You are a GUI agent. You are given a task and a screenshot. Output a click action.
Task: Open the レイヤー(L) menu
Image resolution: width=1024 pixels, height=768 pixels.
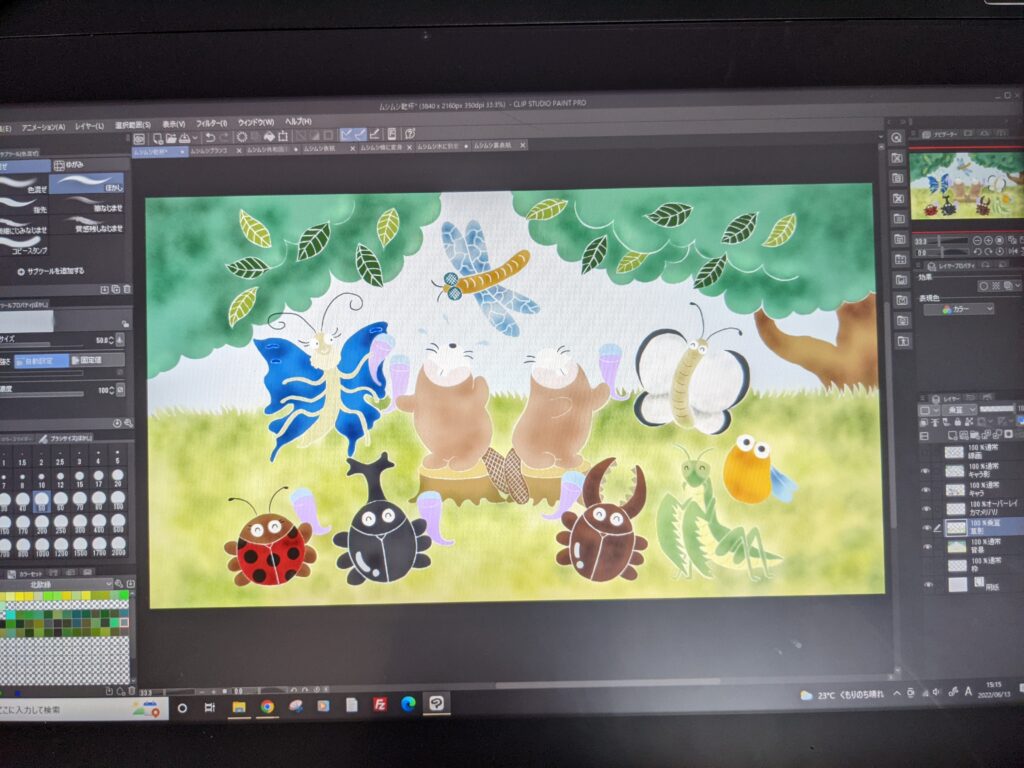[x=89, y=126]
